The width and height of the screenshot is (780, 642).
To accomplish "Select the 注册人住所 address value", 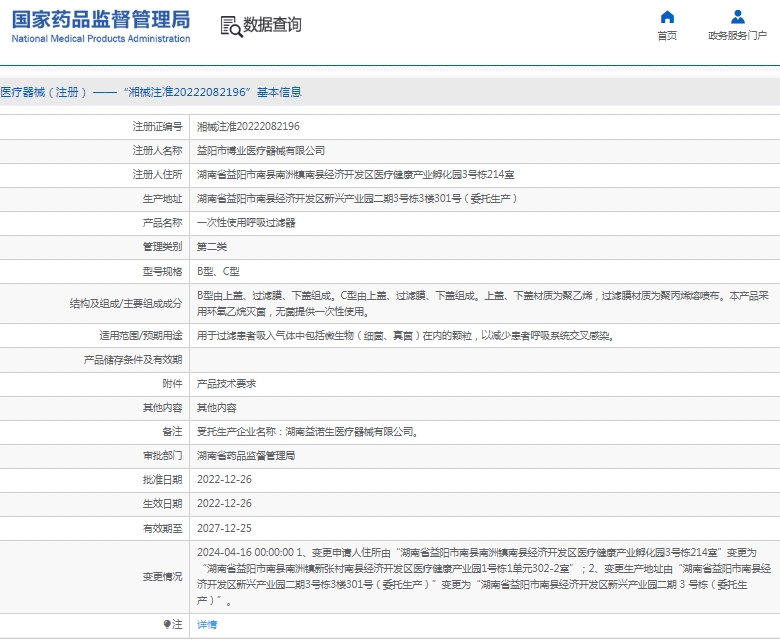I will (356, 175).
